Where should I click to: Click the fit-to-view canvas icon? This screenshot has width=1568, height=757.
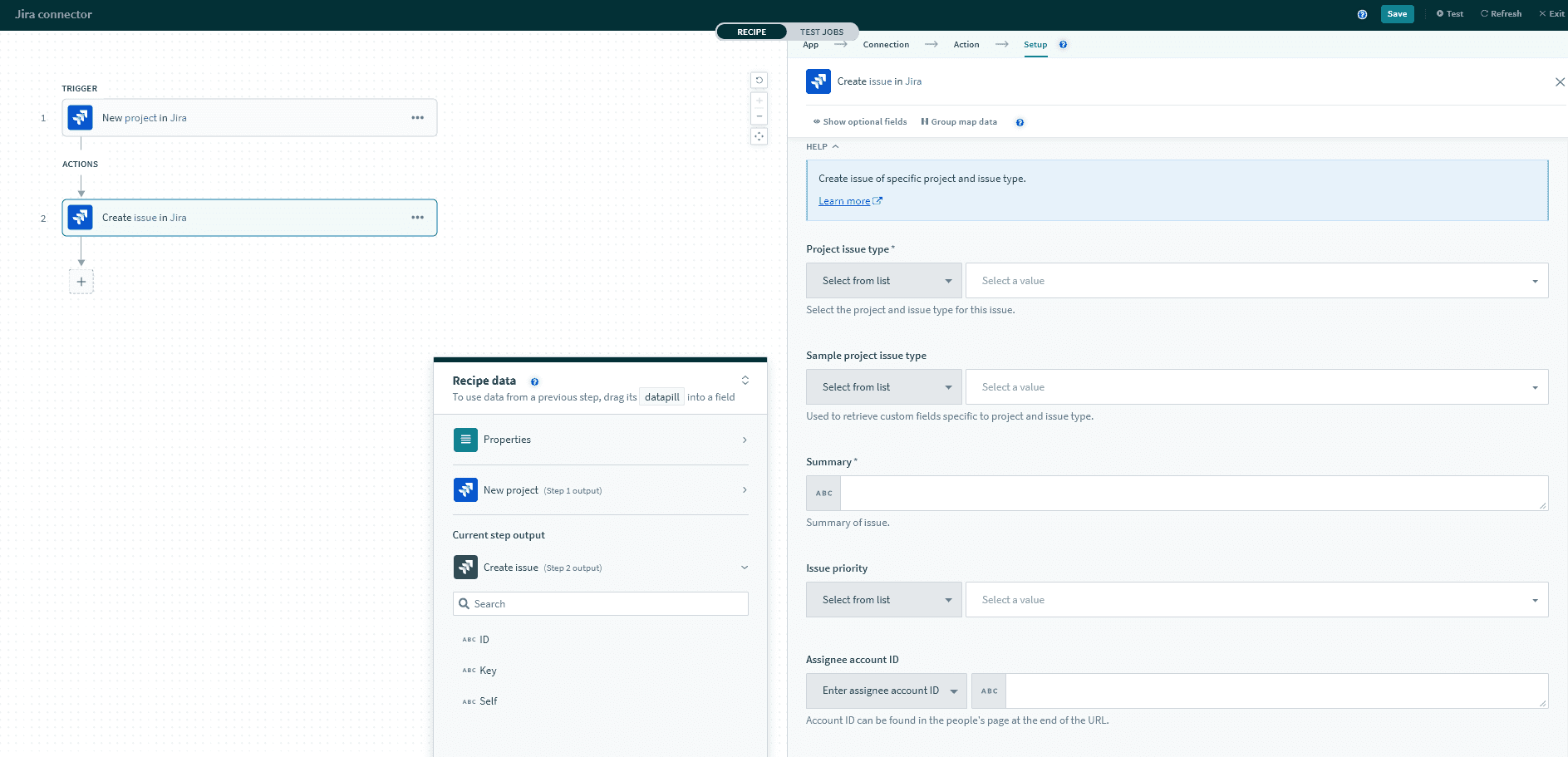[759, 136]
